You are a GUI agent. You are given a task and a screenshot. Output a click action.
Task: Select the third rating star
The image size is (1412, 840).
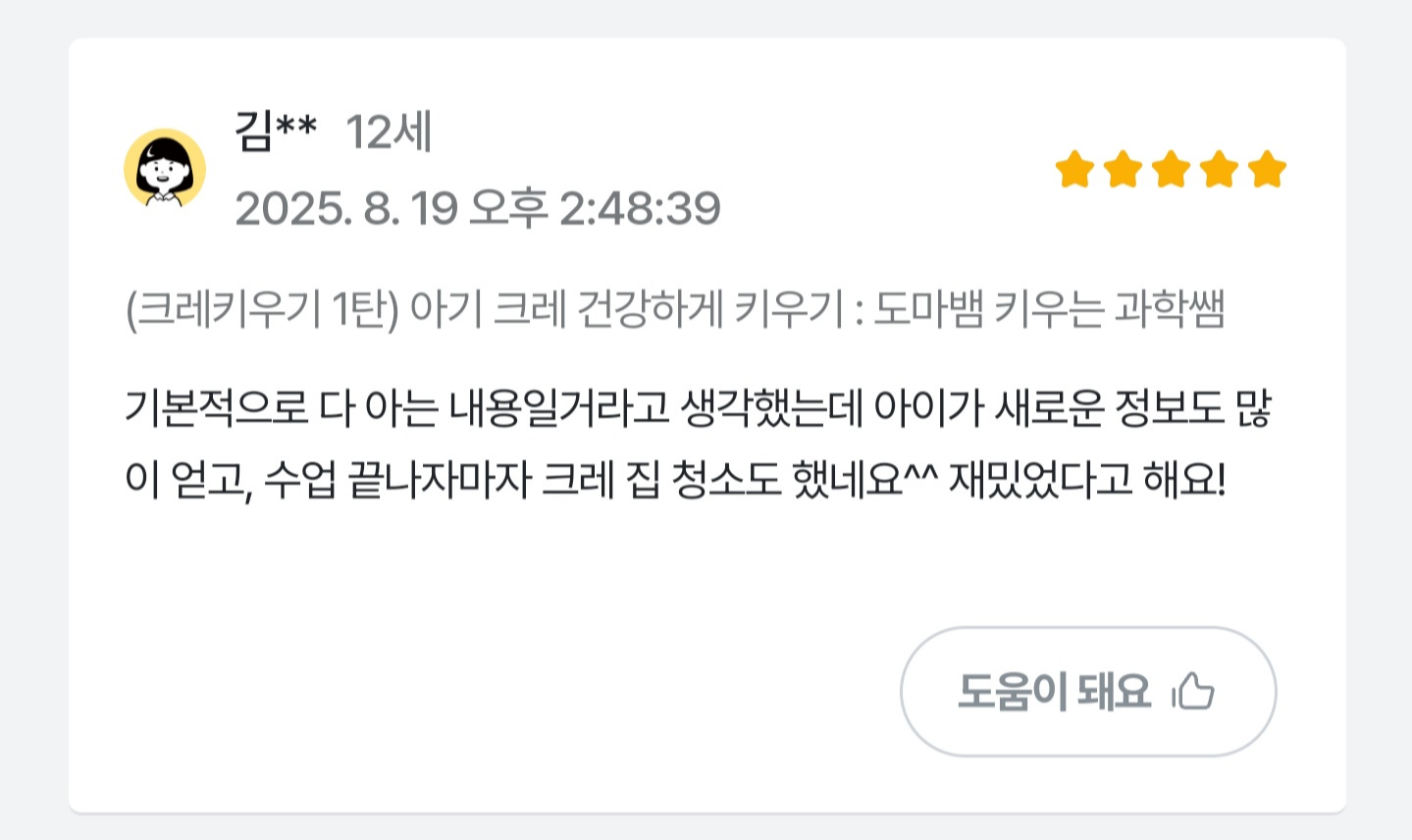coord(1171,170)
